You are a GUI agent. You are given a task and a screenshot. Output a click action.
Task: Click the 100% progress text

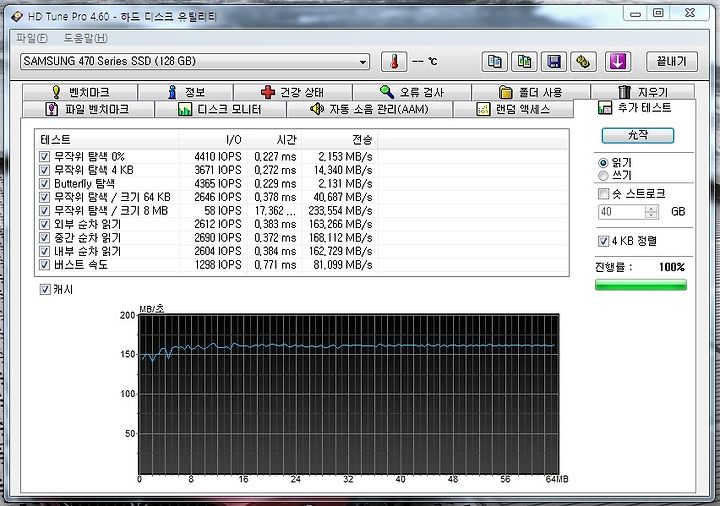click(x=672, y=267)
